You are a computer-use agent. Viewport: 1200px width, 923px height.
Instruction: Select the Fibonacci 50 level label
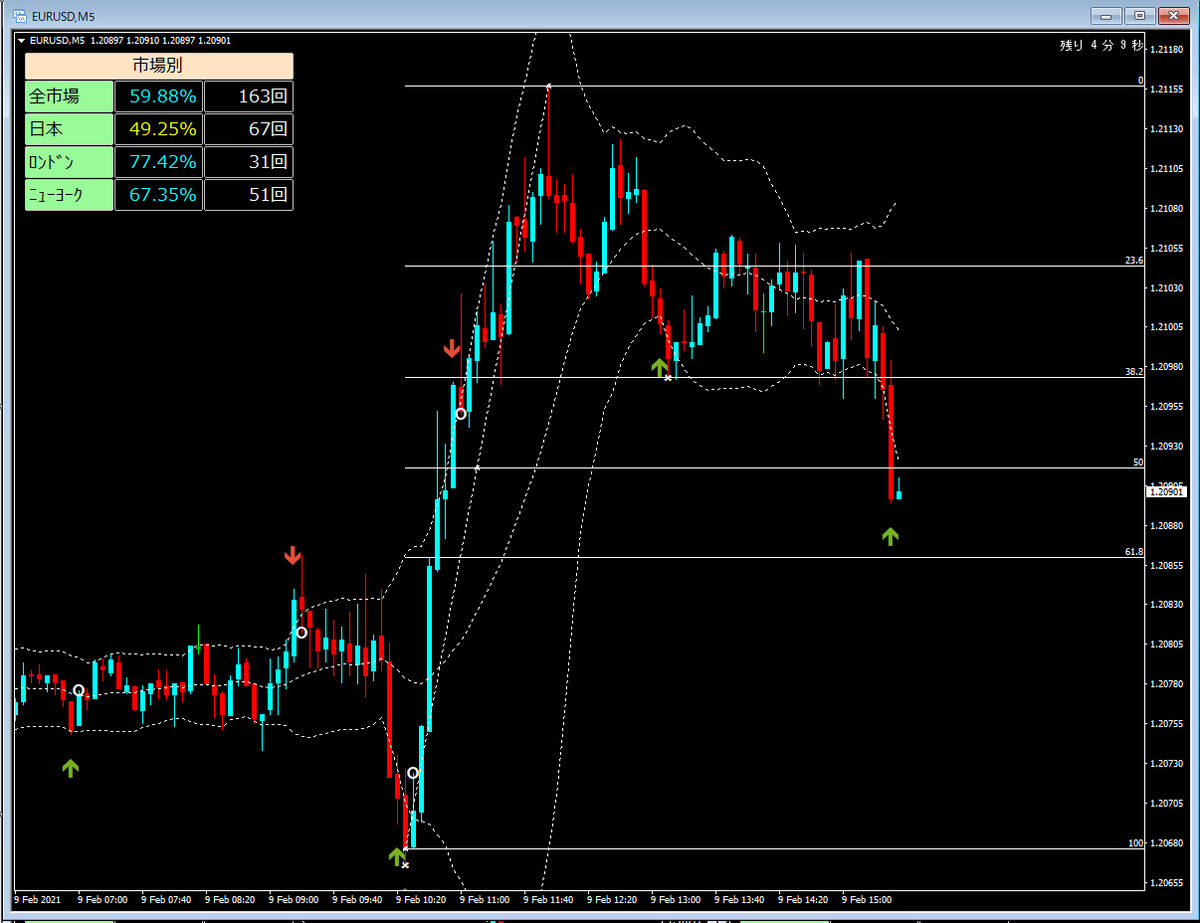tap(1137, 462)
